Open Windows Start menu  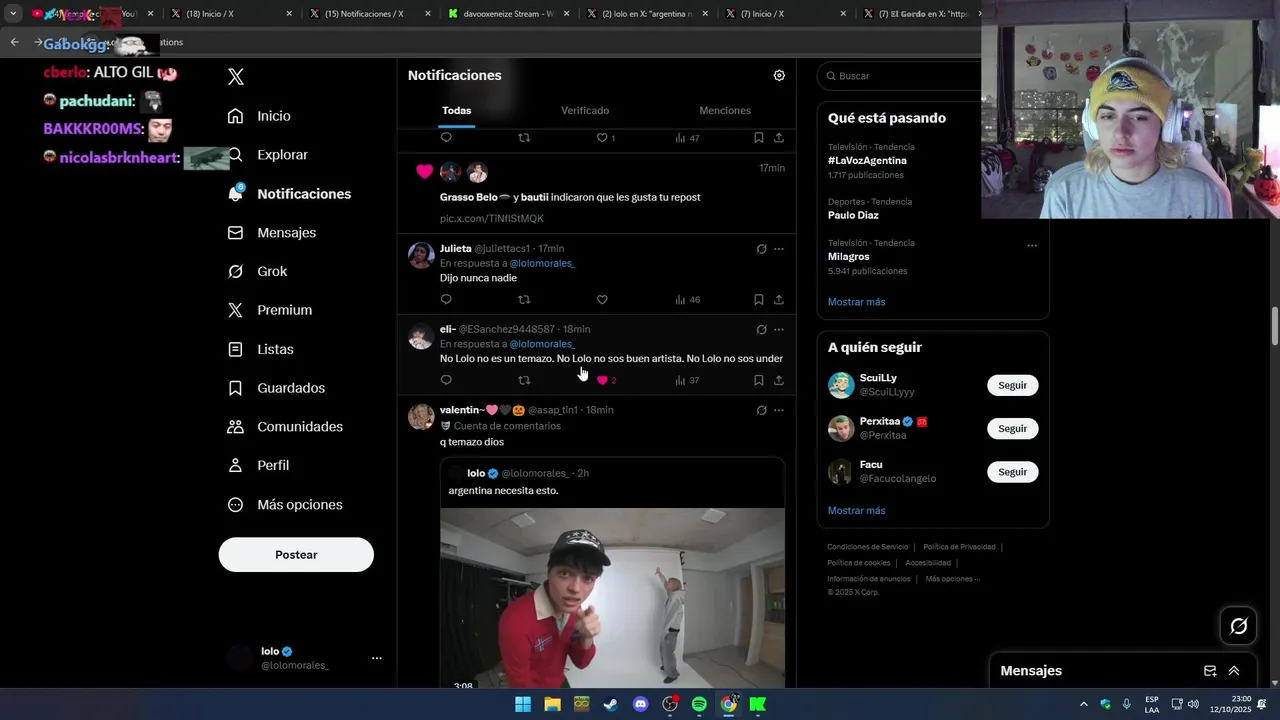coord(523,705)
